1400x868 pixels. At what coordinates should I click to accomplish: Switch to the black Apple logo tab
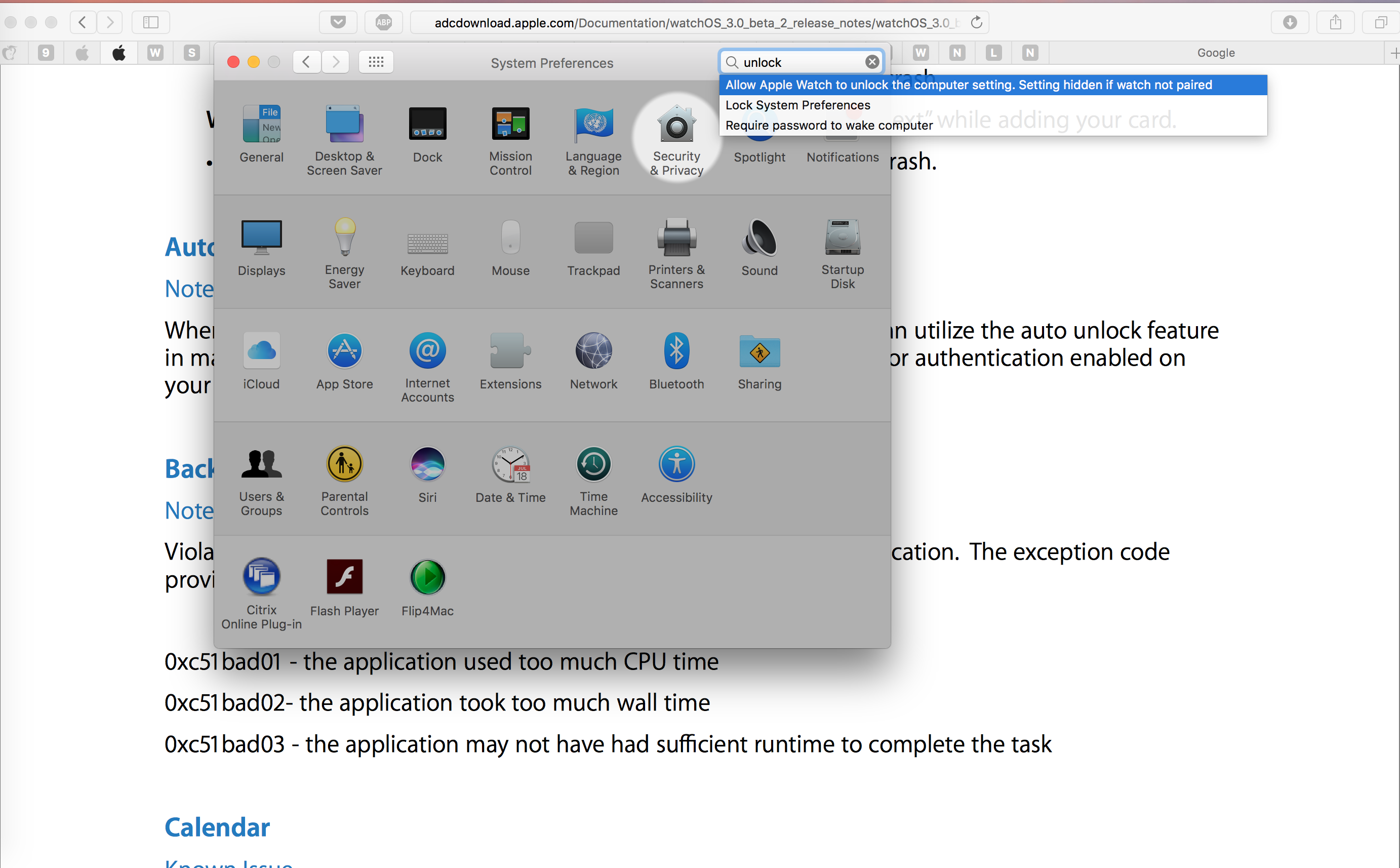(x=119, y=53)
